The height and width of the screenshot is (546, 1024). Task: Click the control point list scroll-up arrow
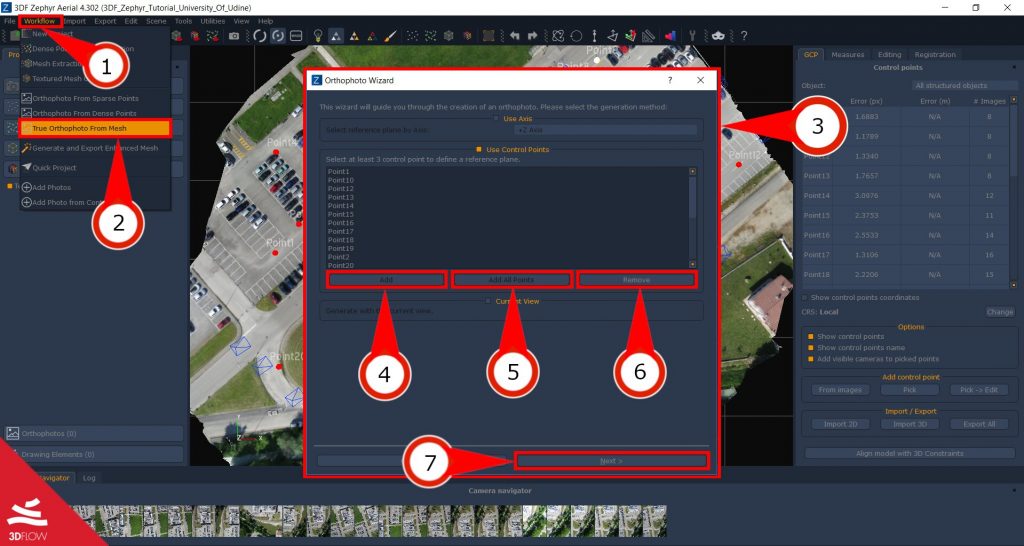tap(692, 171)
